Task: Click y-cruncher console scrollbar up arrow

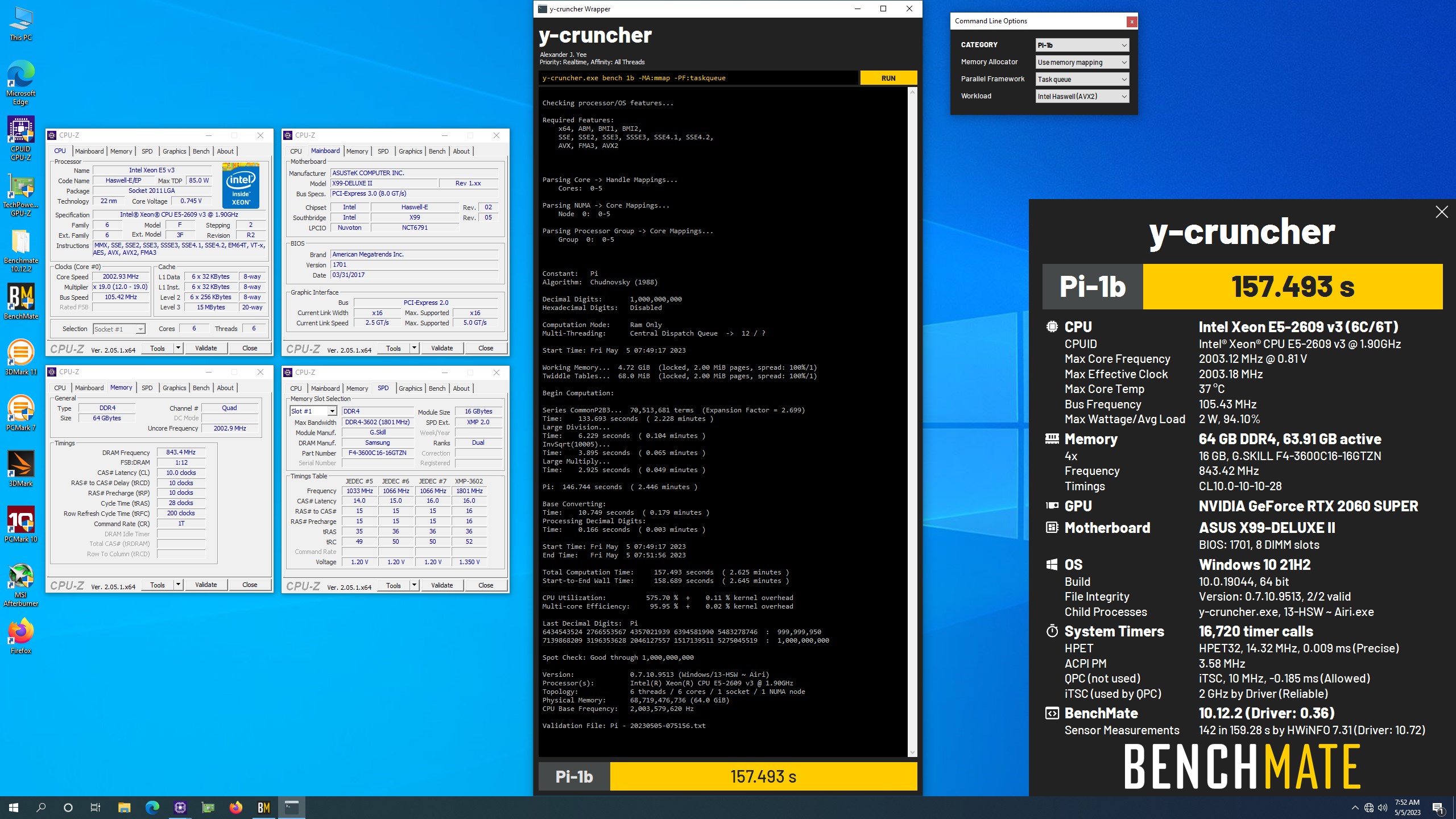Action: (913, 92)
